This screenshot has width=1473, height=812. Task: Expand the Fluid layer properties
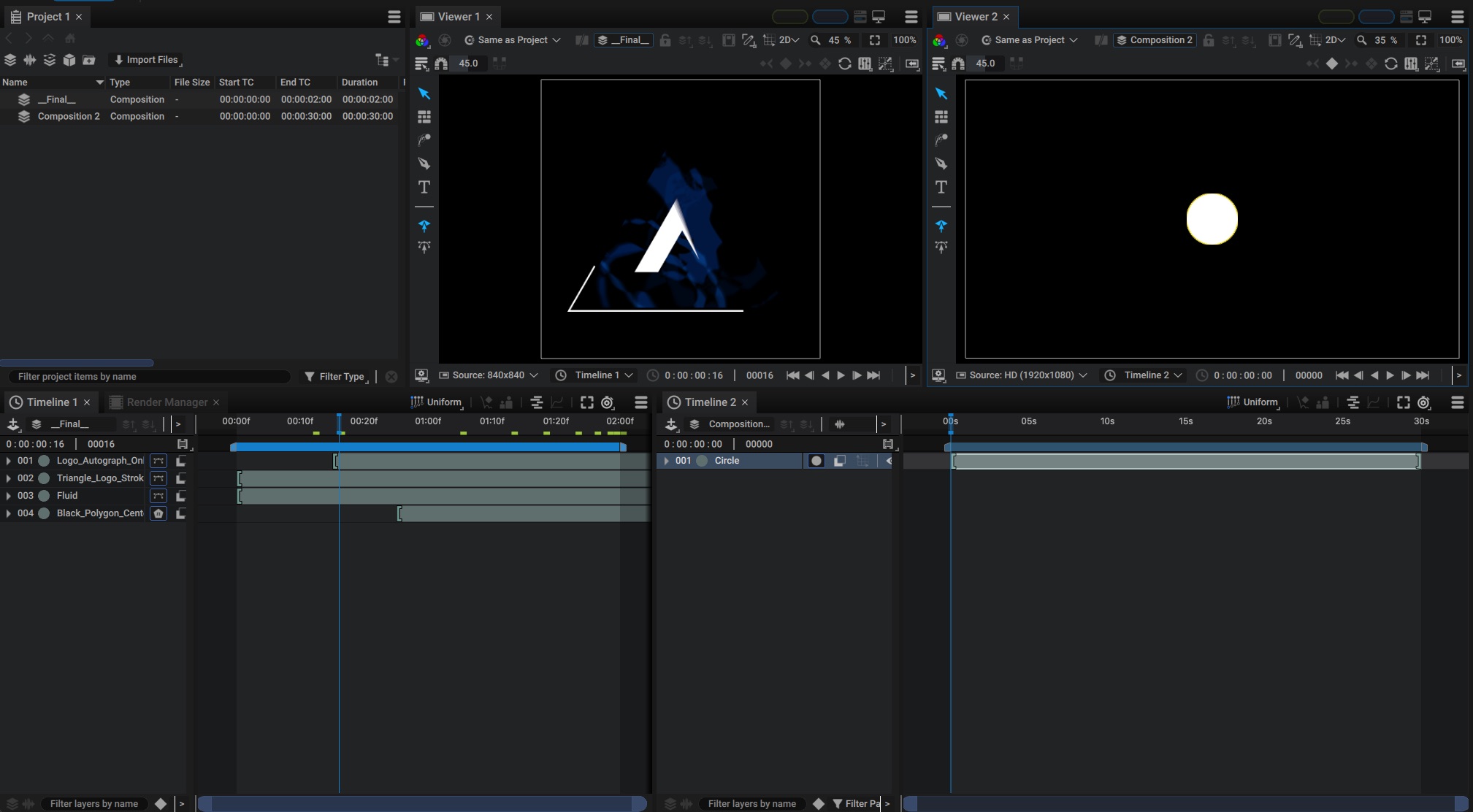point(8,496)
